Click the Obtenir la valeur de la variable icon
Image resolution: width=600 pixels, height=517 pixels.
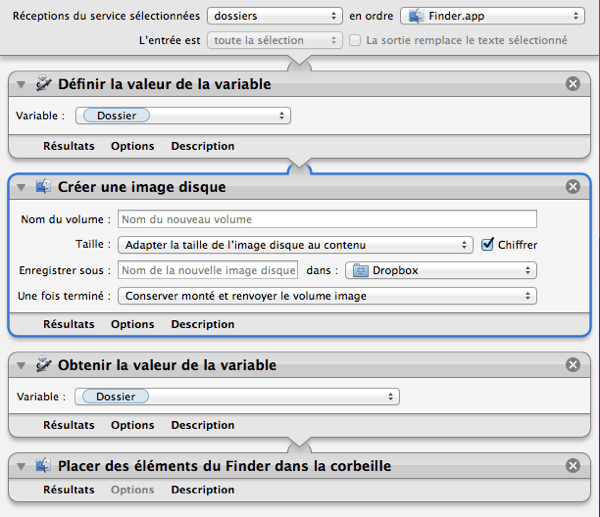43,365
